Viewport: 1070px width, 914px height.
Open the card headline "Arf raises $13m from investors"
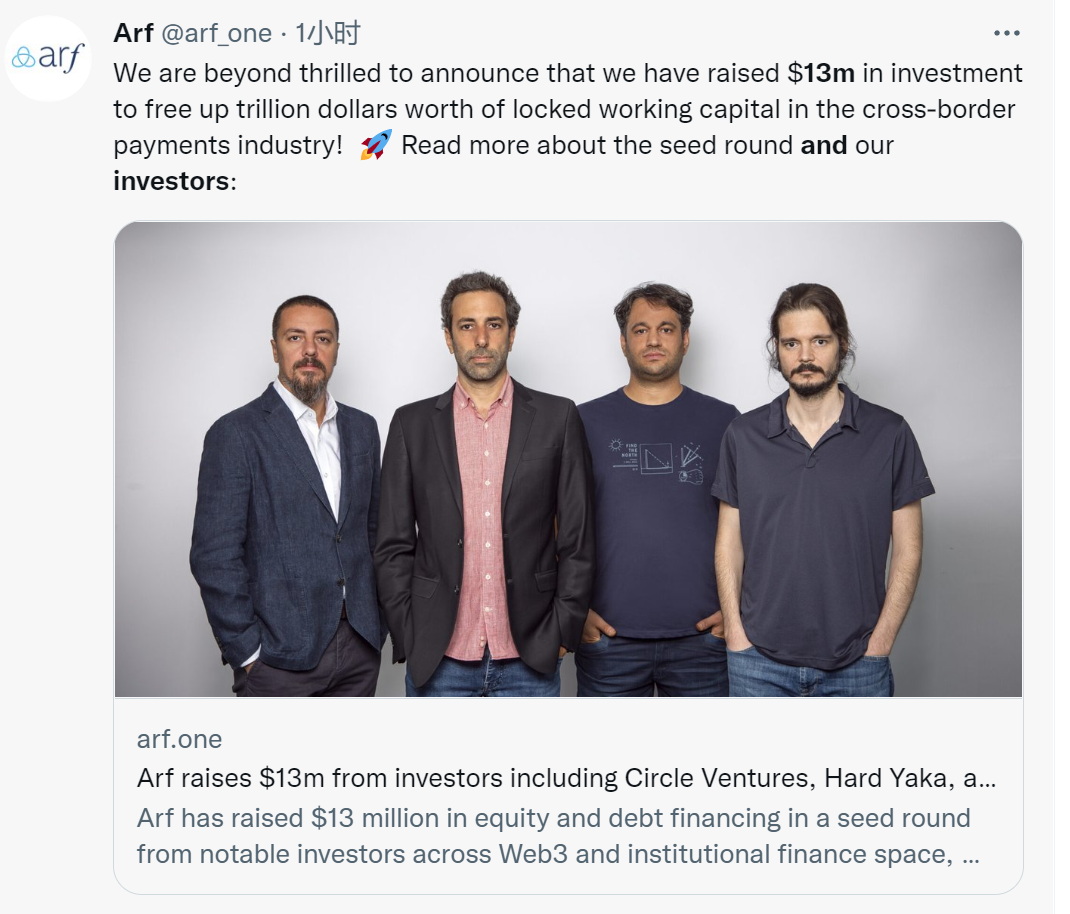pos(565,778)
